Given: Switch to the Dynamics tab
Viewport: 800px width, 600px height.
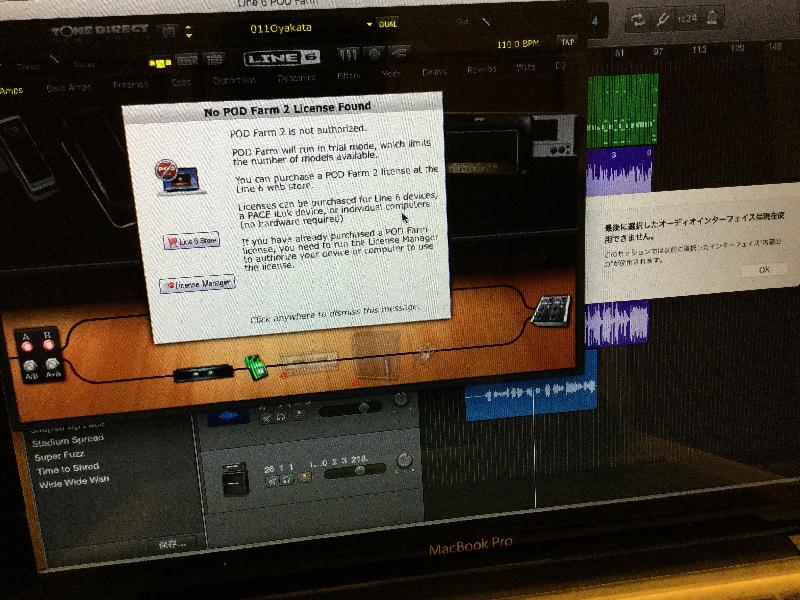Looking at the screenshot, I should coord(296,78).
